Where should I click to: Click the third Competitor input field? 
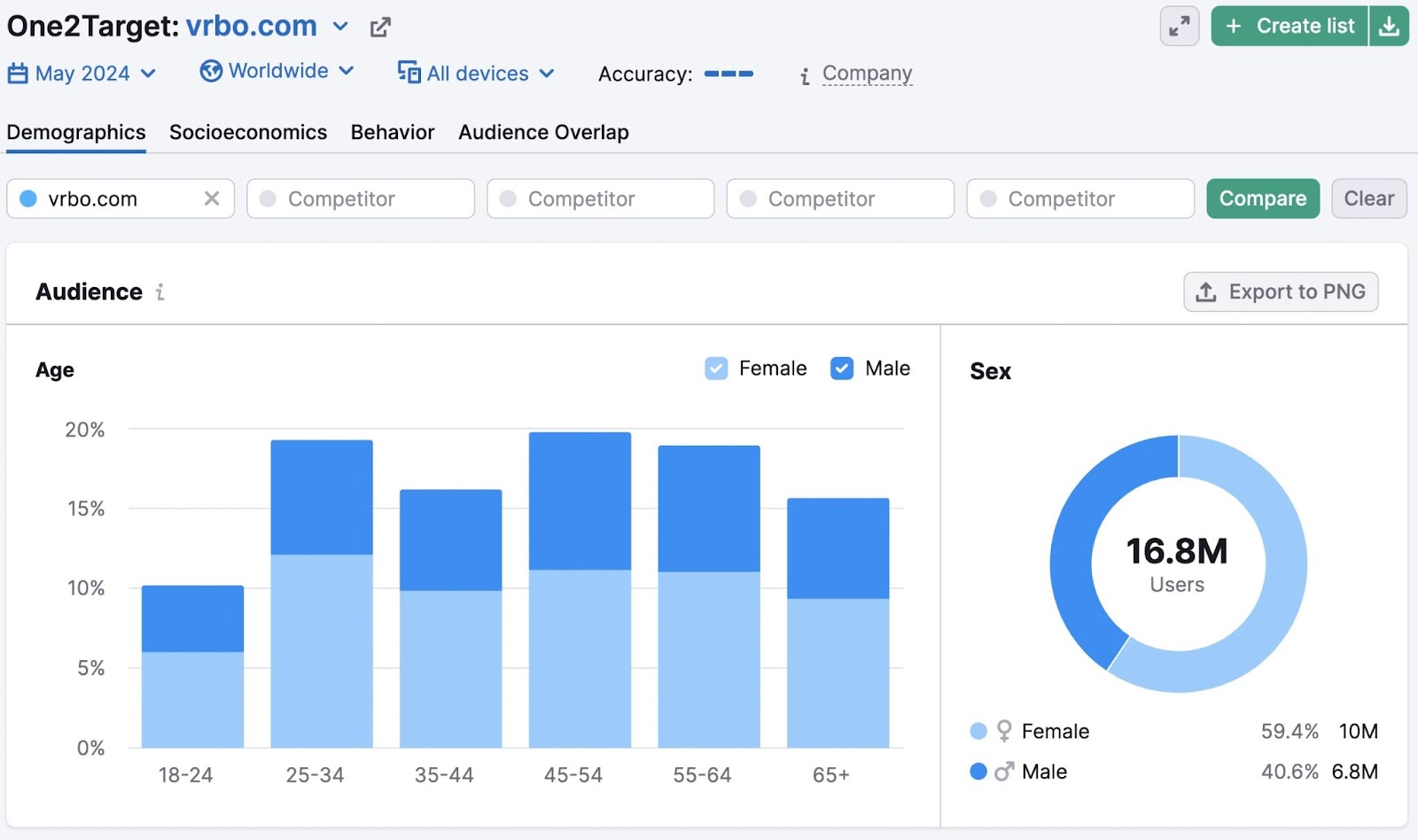click(841, 198)
